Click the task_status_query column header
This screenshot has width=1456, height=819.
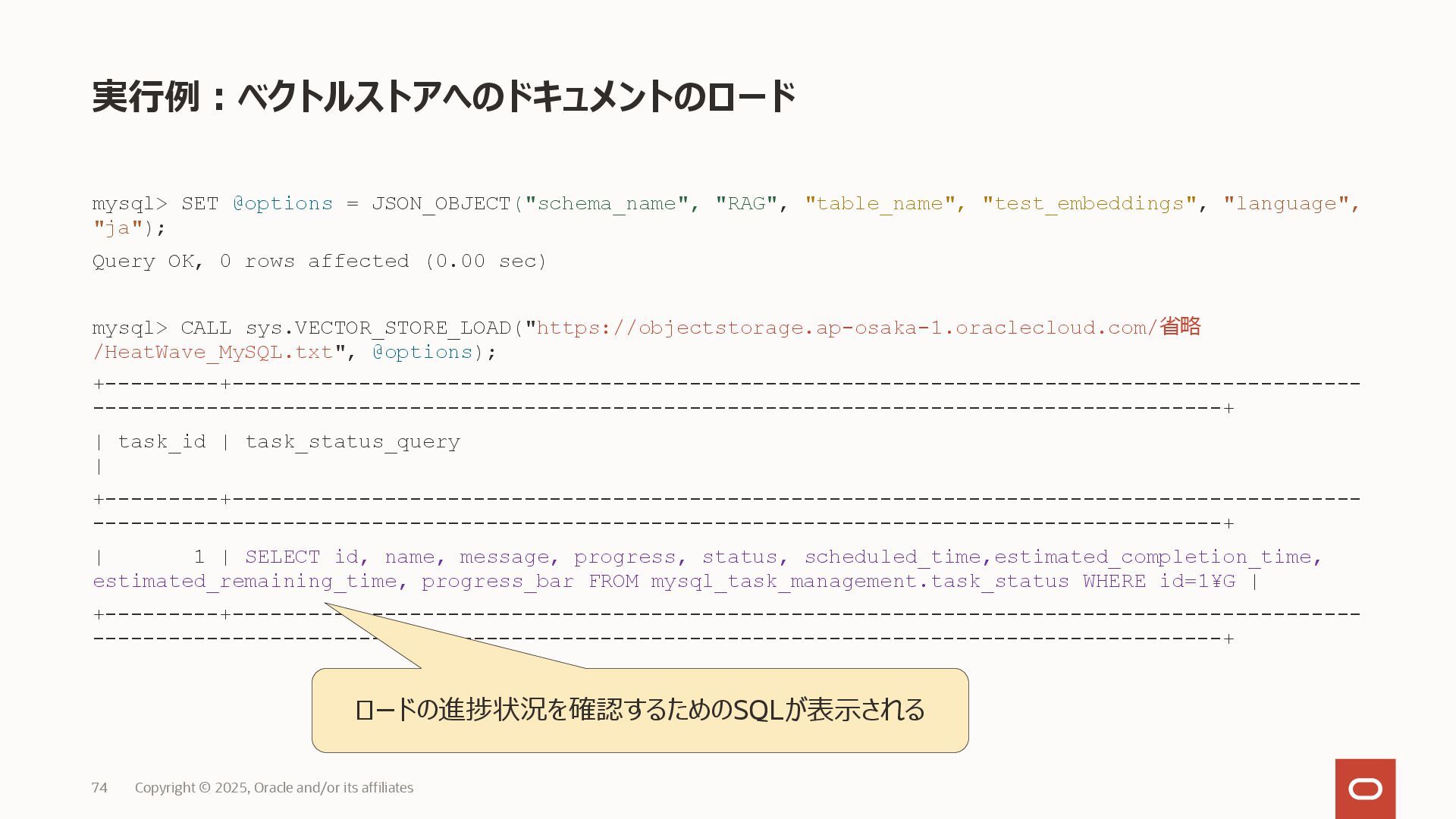point(353,442)
